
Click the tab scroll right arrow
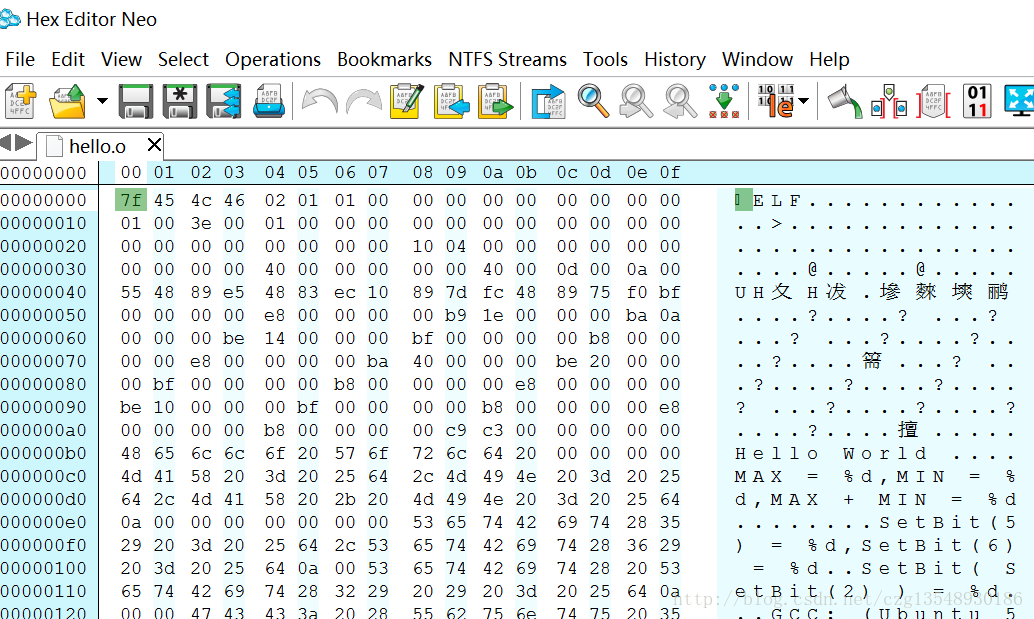[24, 142]
